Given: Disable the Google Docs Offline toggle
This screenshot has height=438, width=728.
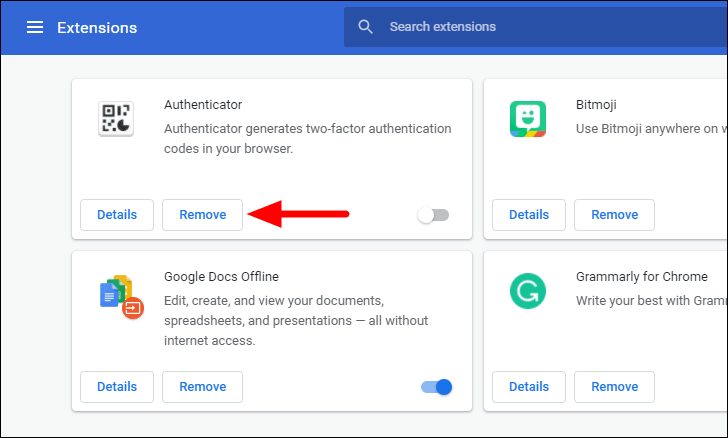Looking at the screenshot, I should point(436,387).
